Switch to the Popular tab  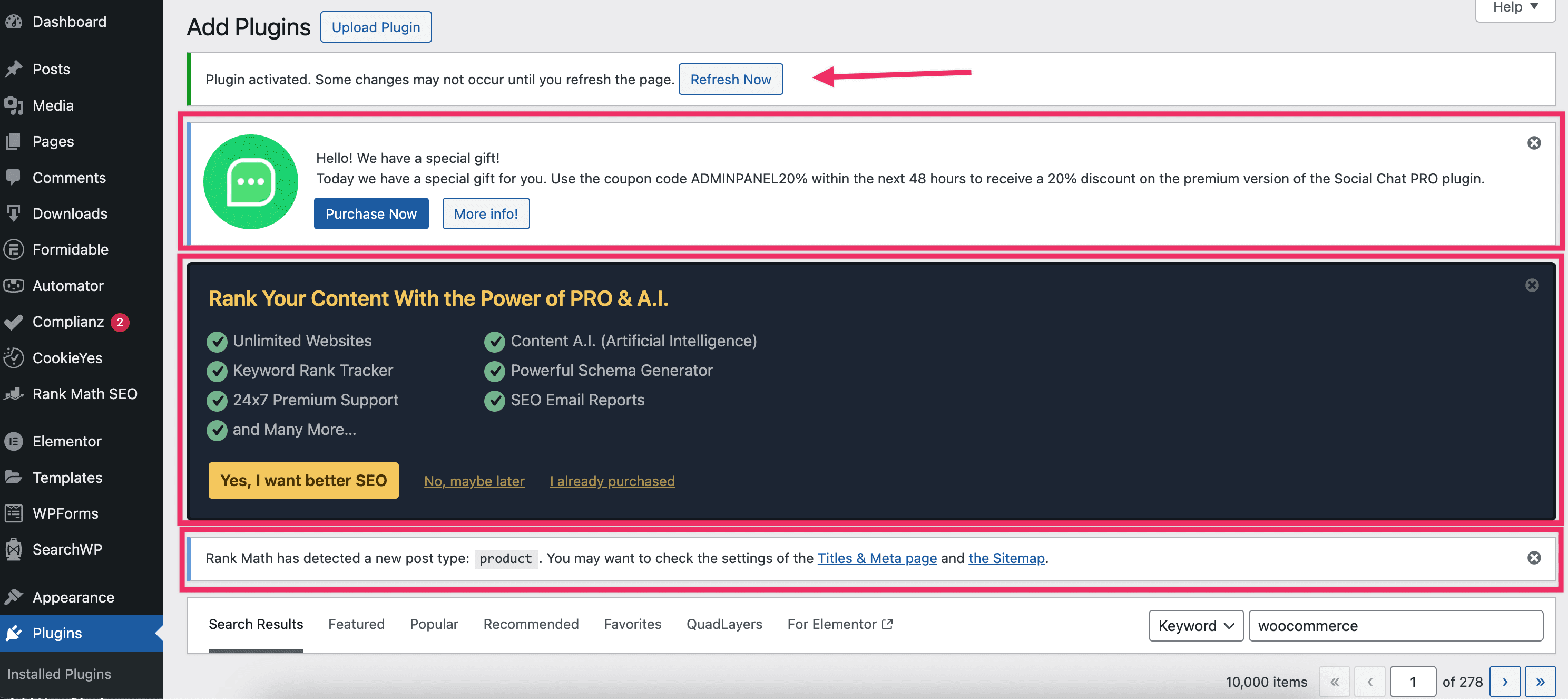coord(434,624)
